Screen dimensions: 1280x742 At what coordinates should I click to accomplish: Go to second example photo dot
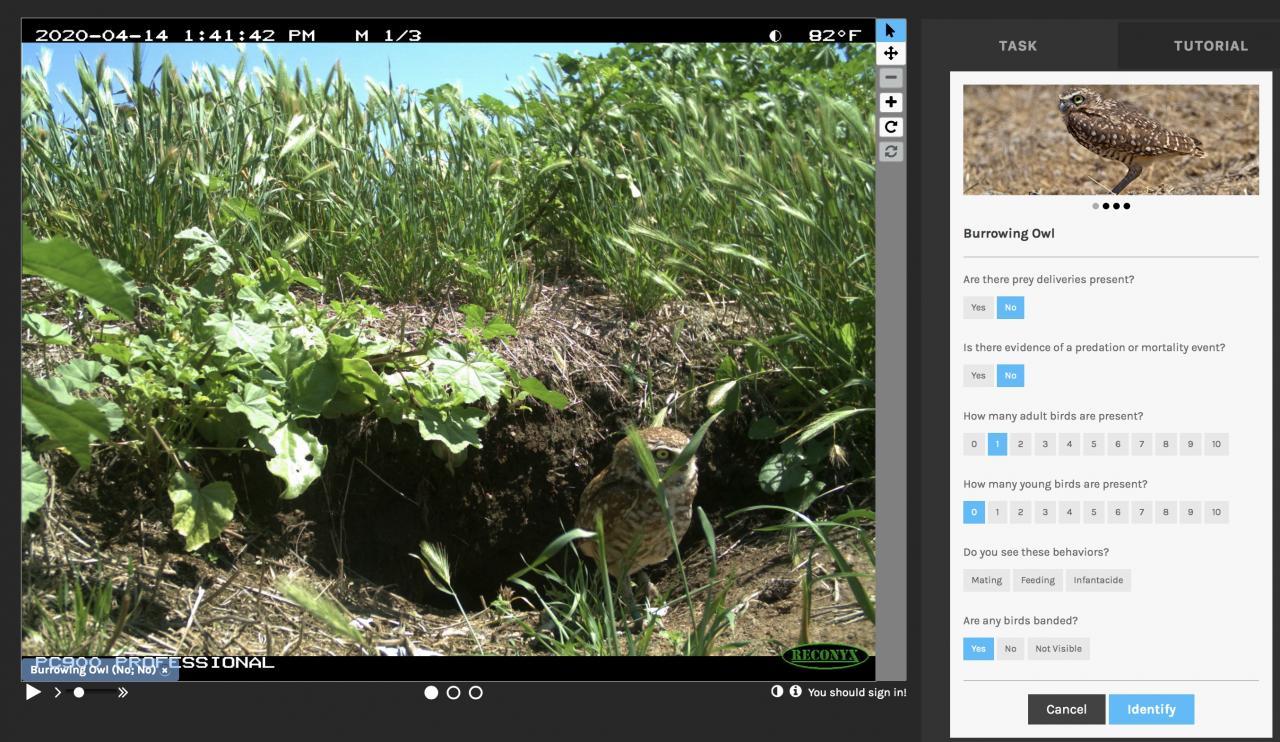[x=1105, y=206]
